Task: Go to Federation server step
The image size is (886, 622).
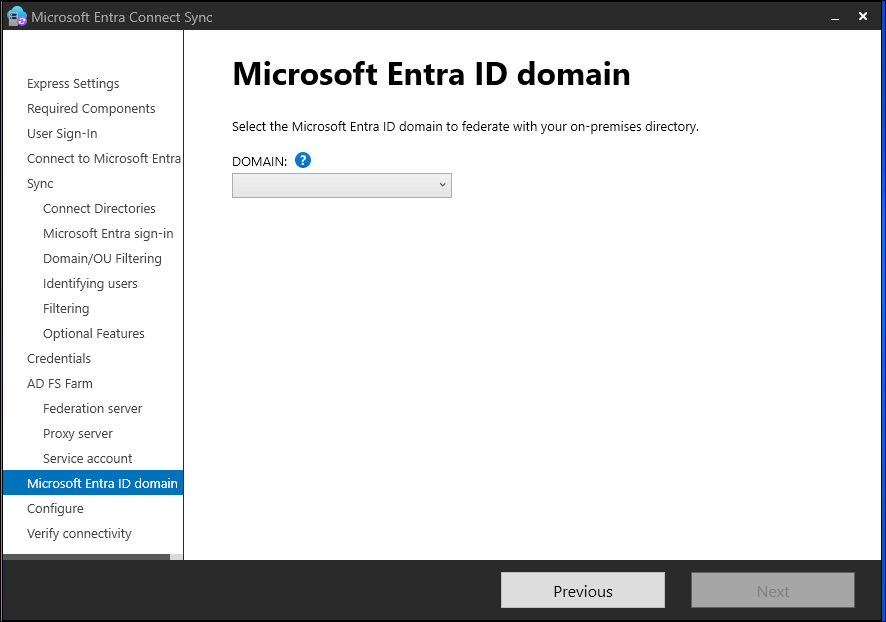Action: click(x=93, y=409)
